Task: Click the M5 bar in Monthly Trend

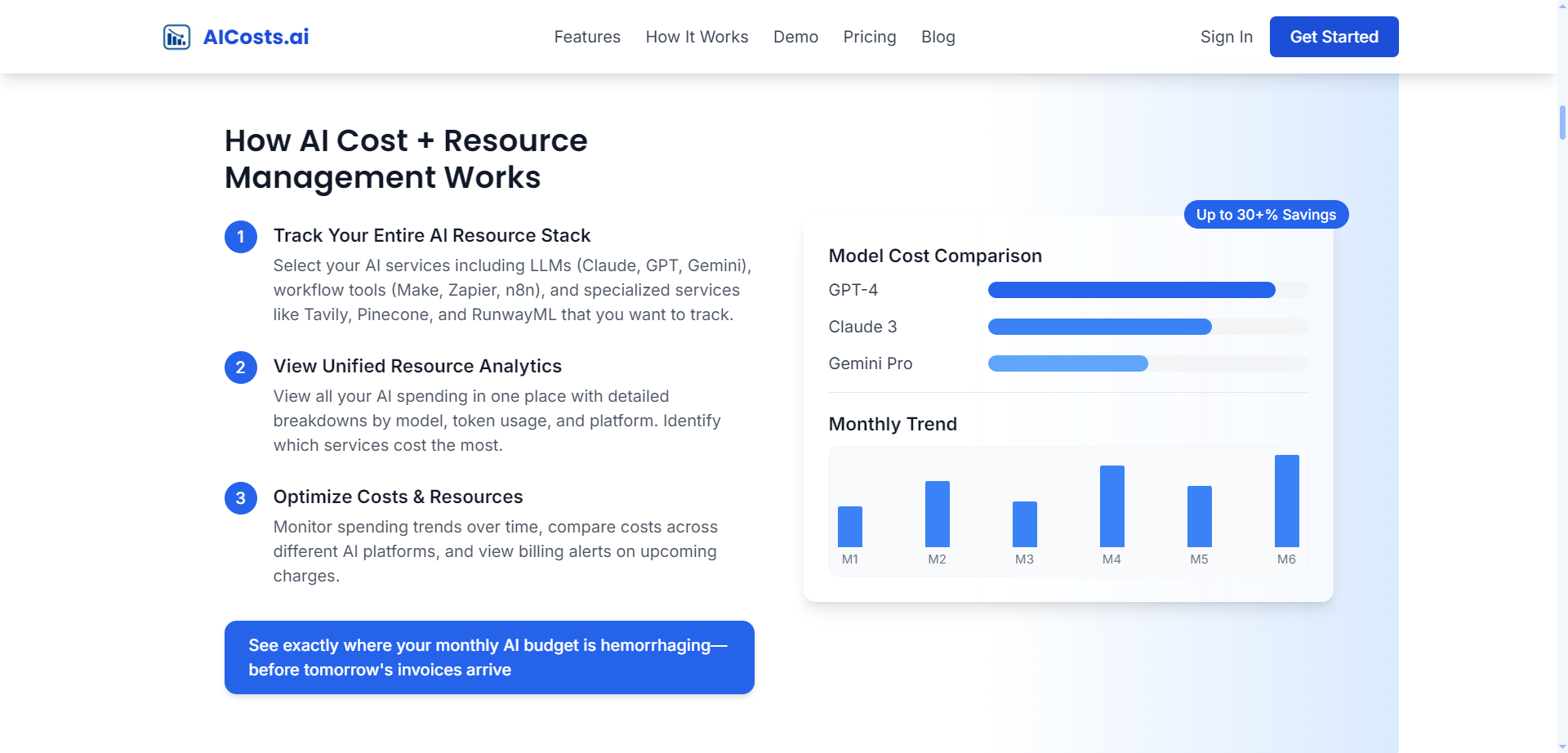Action: pos(1199,516)
